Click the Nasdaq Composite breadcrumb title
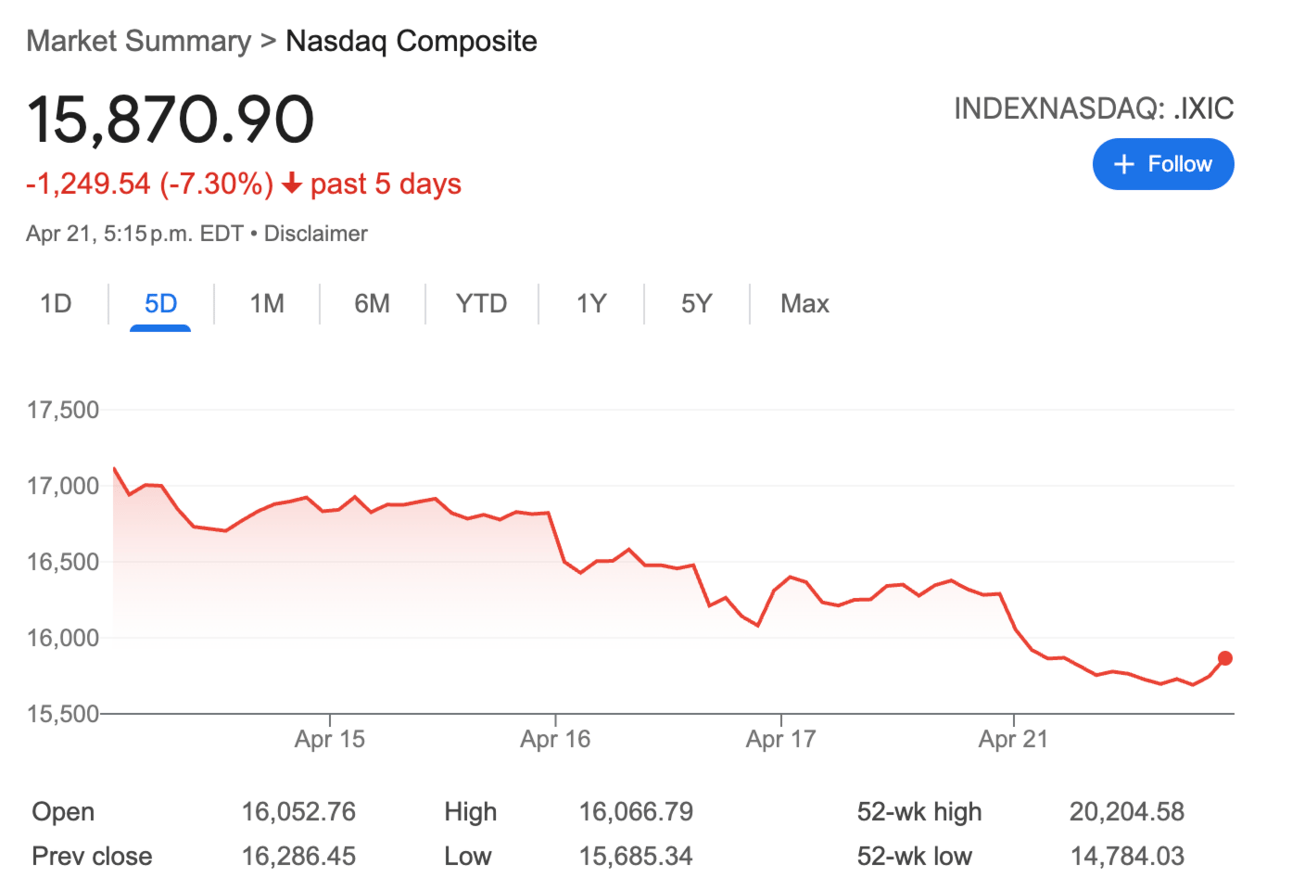This screenshot has height=890, width=1292. click(411, 41)
